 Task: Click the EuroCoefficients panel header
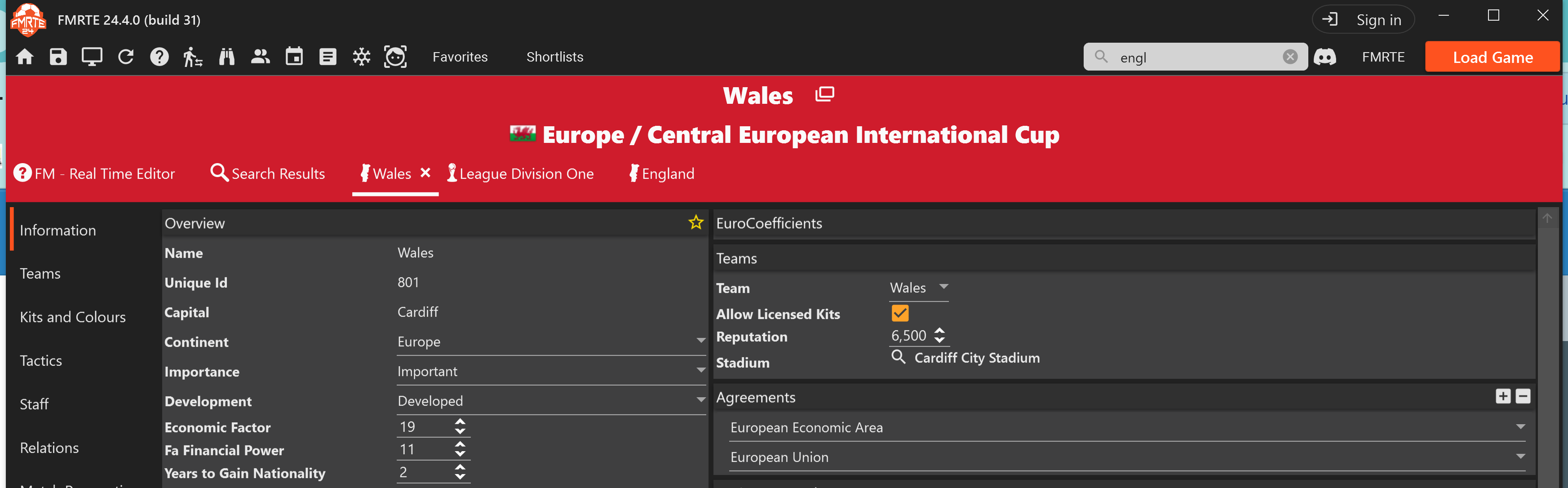tap(1124, 223)
